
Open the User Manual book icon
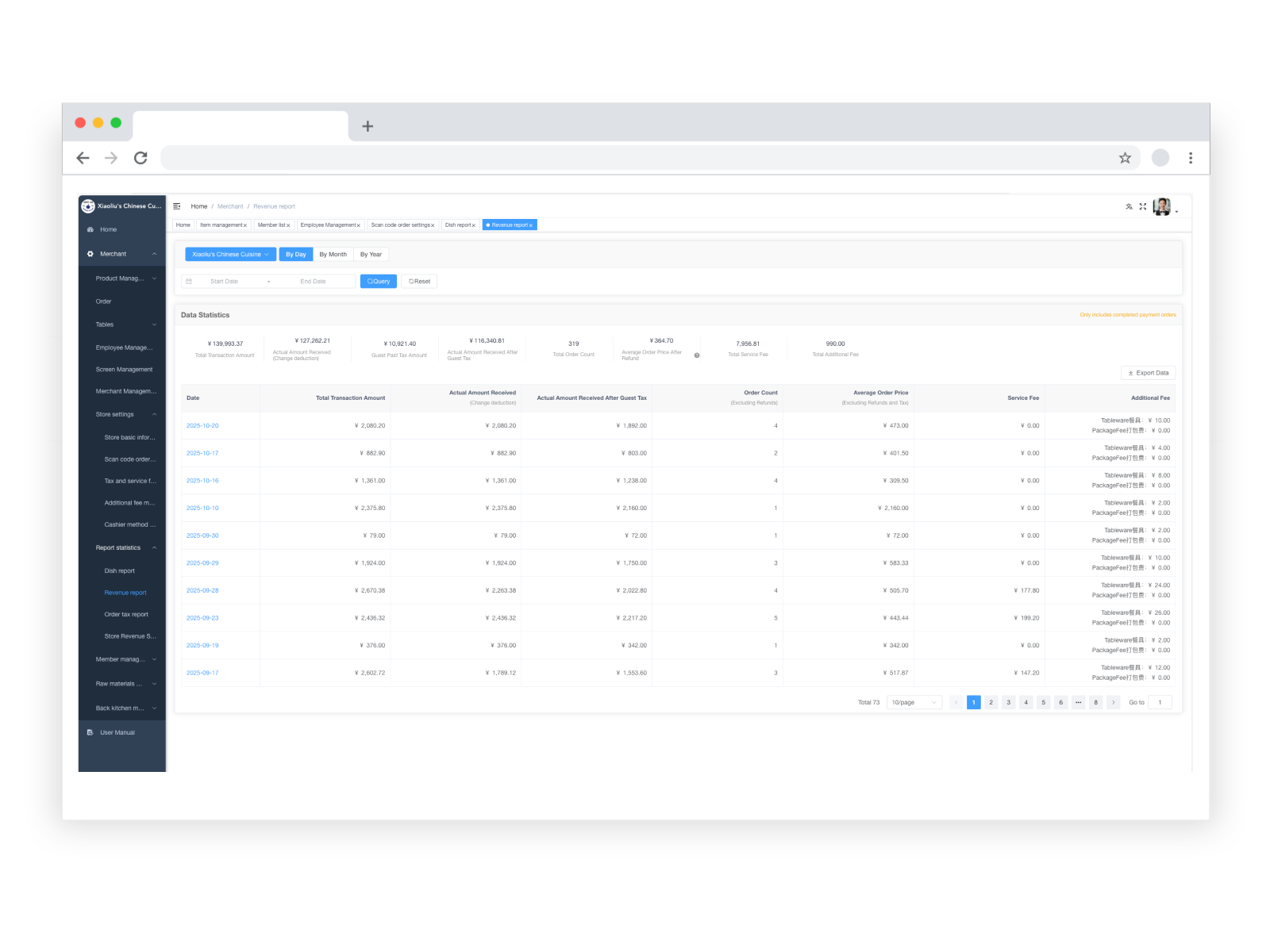click(x=89, y=732)
